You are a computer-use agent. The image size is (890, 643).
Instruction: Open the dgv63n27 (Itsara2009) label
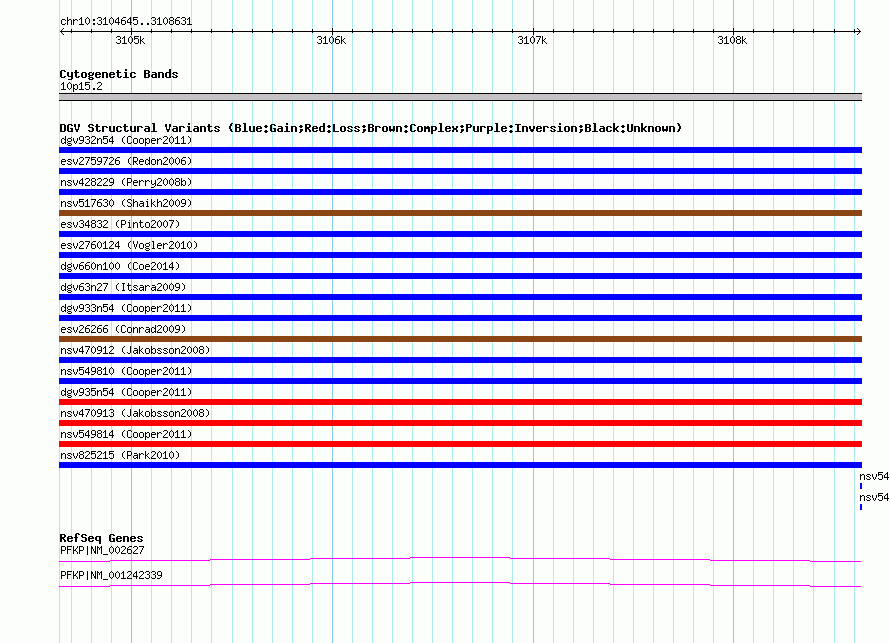(123, 287)
